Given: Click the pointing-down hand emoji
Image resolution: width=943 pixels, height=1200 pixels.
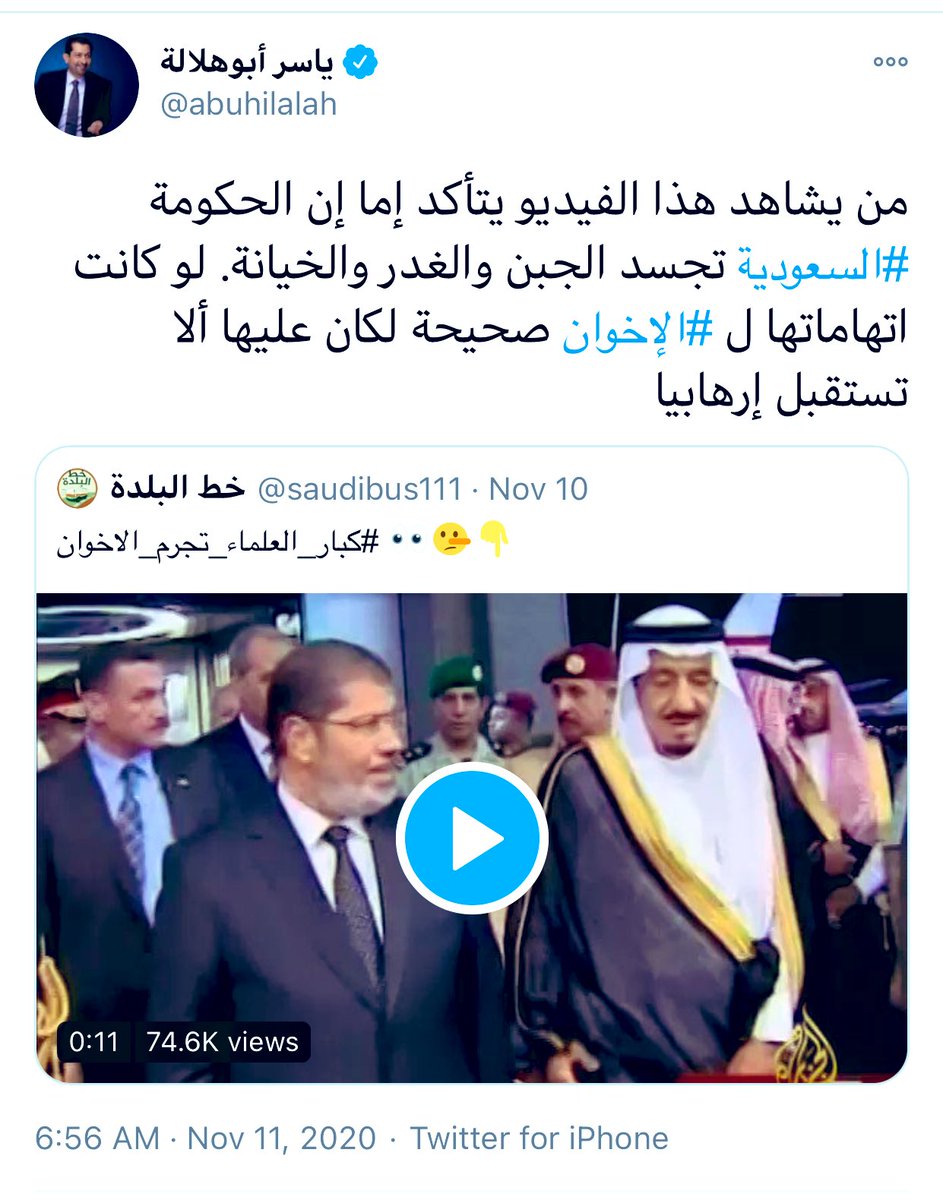Looking at the screenshot, I should click(496, 541).
